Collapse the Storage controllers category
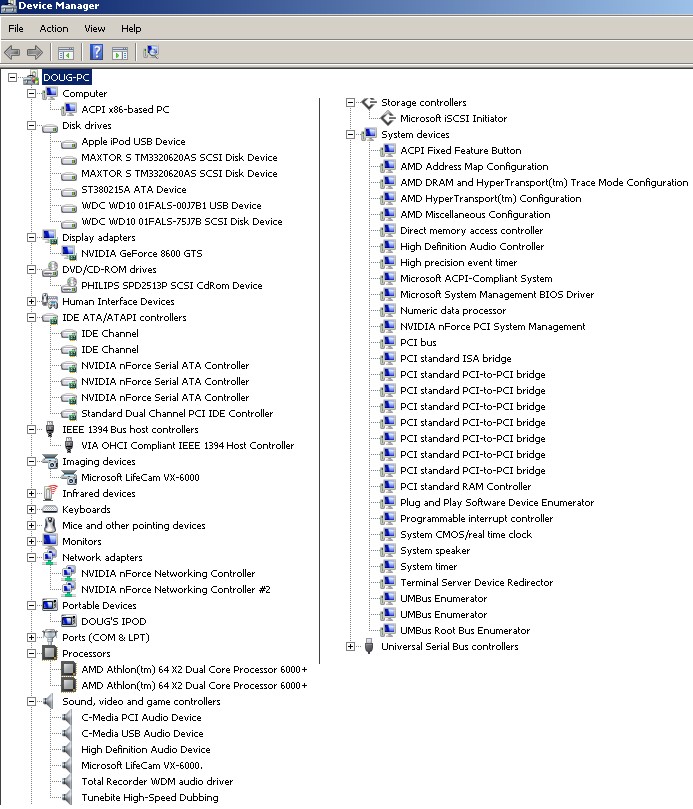This screenshot has height=809, width=693. tap(350, 102)
